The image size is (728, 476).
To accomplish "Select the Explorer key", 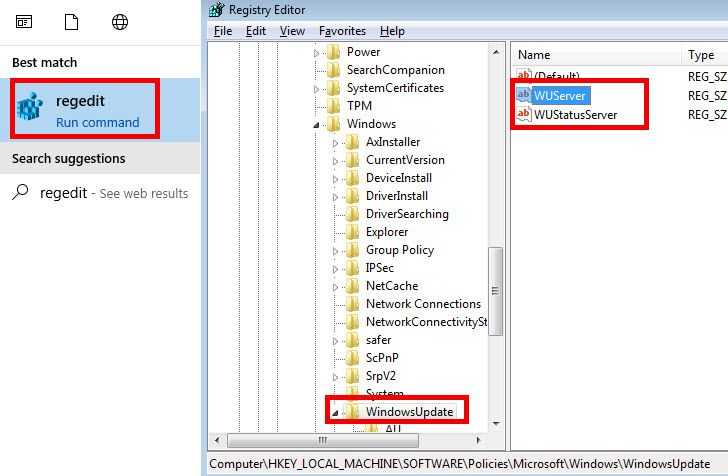I will (387, 232).
